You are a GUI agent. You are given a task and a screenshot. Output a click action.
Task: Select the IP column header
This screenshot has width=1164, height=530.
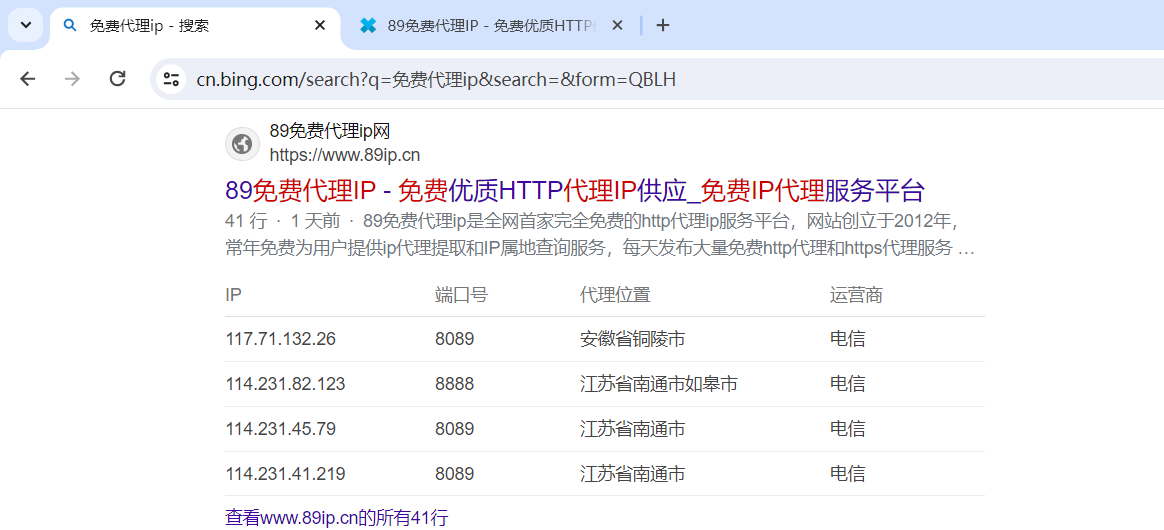coord(233,295)
